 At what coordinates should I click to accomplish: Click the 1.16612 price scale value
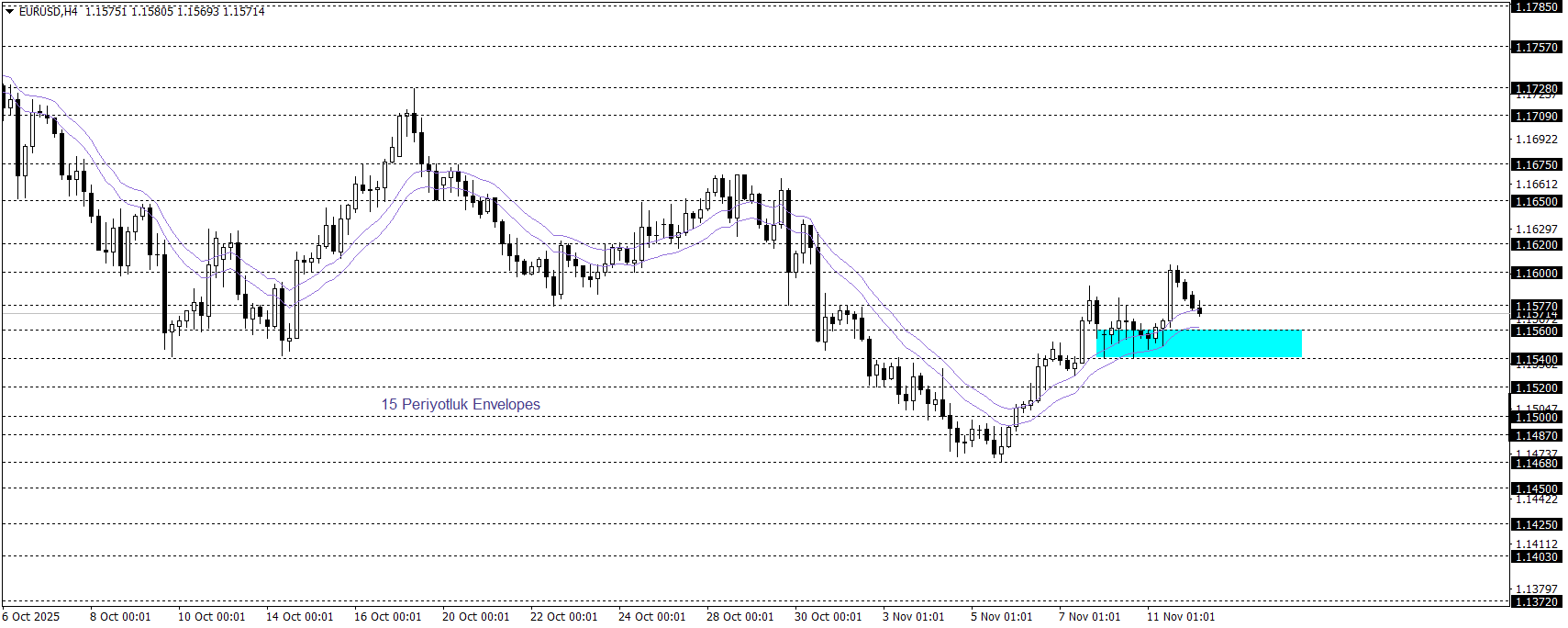coord(1536,185)
